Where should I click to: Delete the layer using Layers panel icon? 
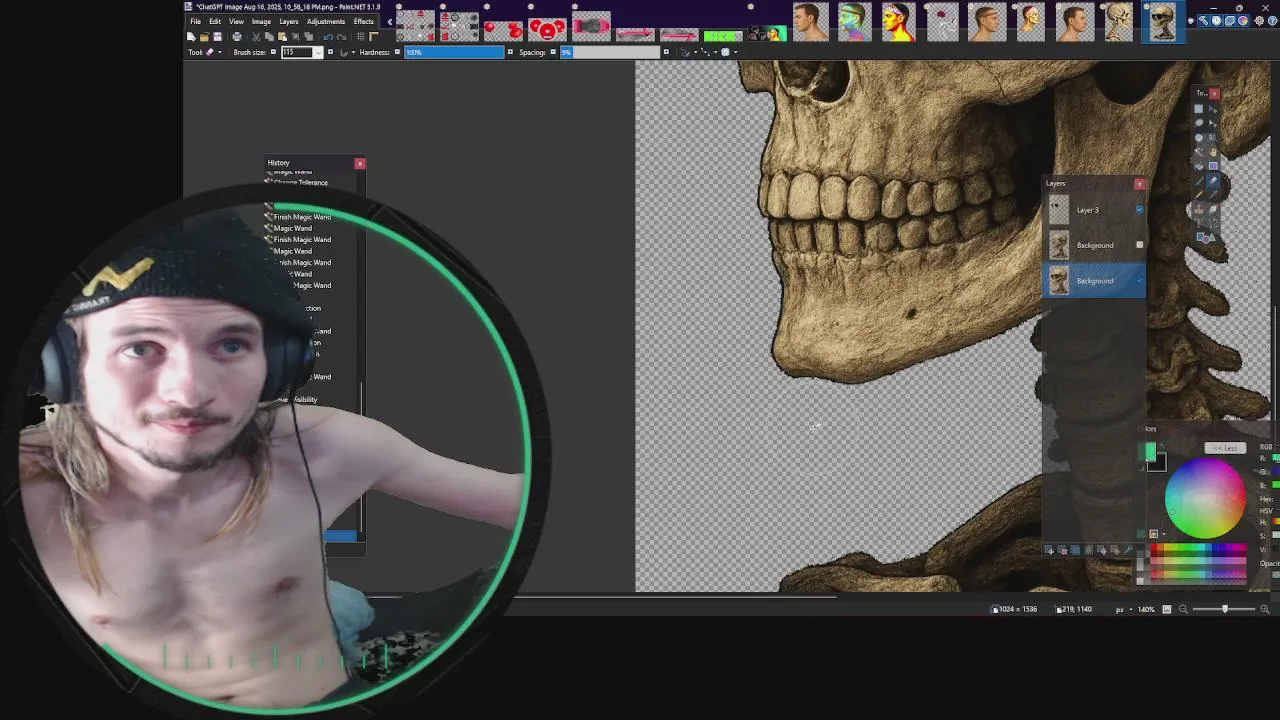coord(1062,551)
